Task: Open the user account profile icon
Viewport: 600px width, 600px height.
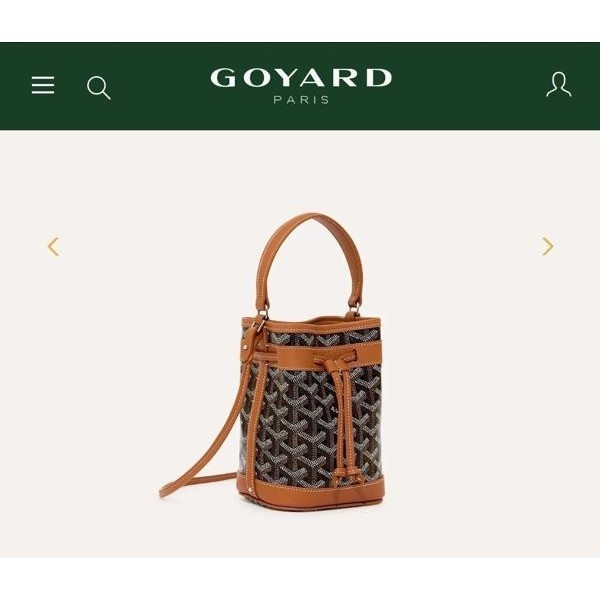Action: click(559, 85)
